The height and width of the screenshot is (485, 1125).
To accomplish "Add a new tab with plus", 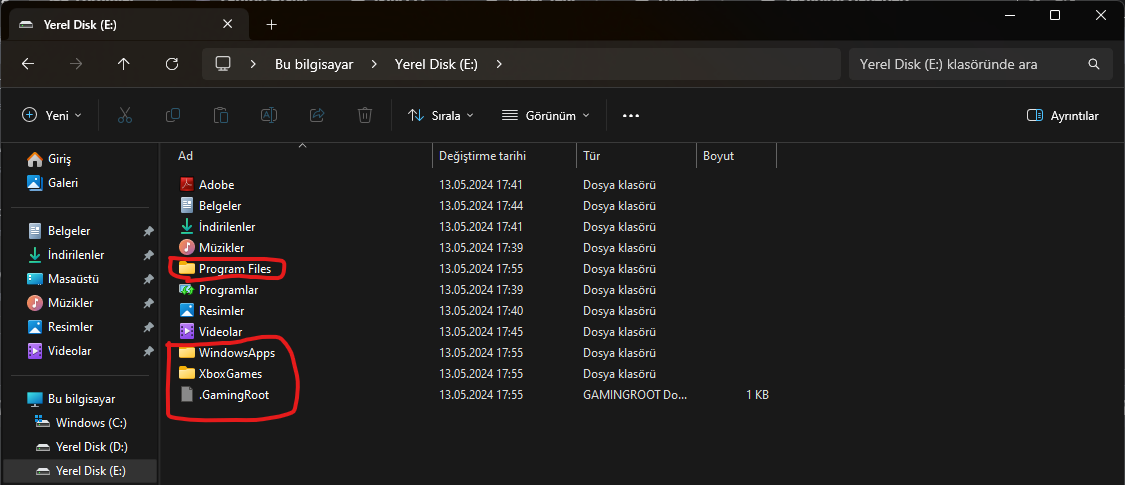I will click(x=271, y=24).
